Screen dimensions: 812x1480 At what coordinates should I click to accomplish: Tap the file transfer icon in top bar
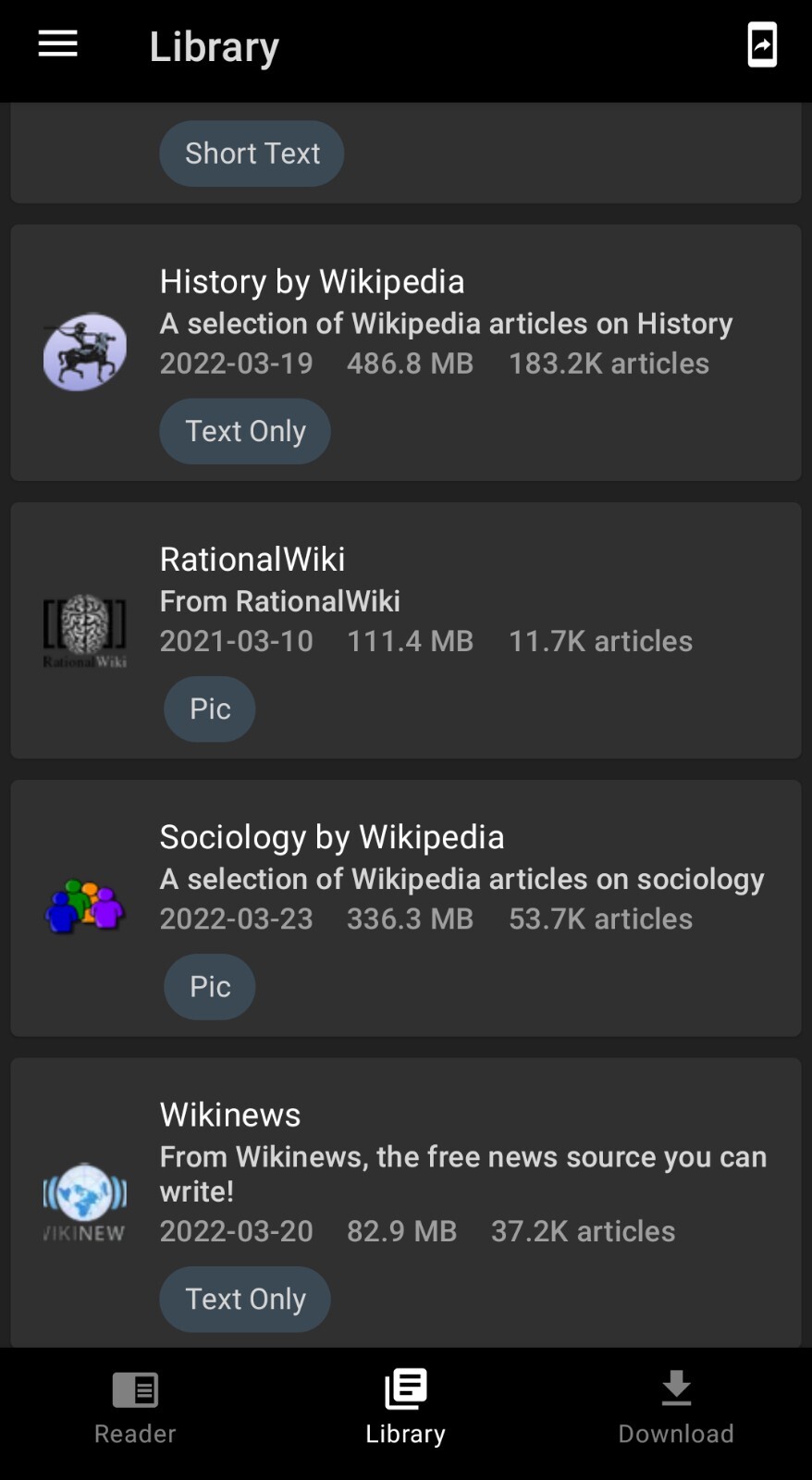(762, 44)
